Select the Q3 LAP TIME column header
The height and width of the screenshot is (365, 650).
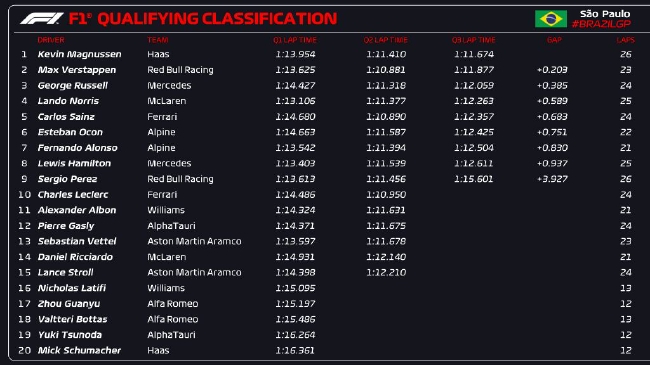[473, 40]
